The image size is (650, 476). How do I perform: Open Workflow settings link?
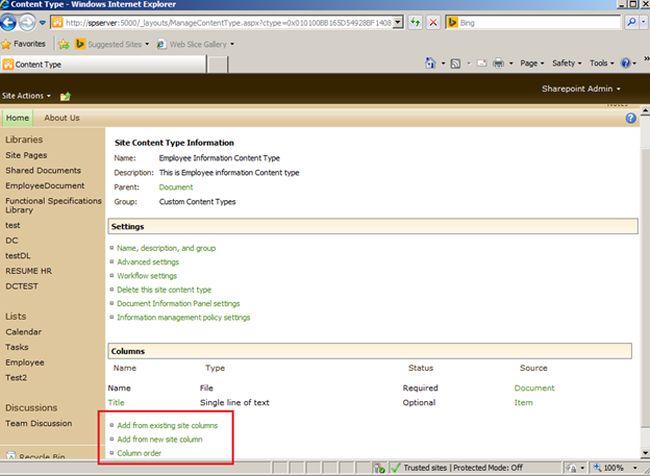coord(147,276)
